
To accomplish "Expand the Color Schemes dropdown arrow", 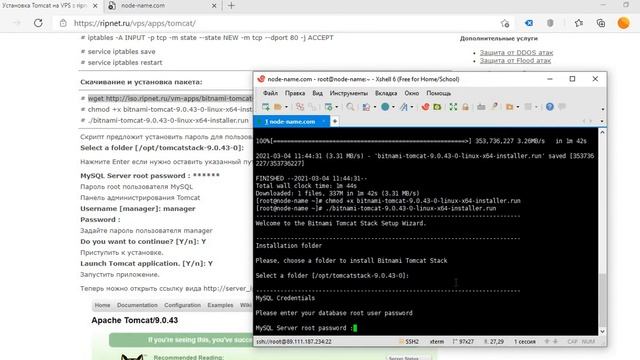I will 375,107.
